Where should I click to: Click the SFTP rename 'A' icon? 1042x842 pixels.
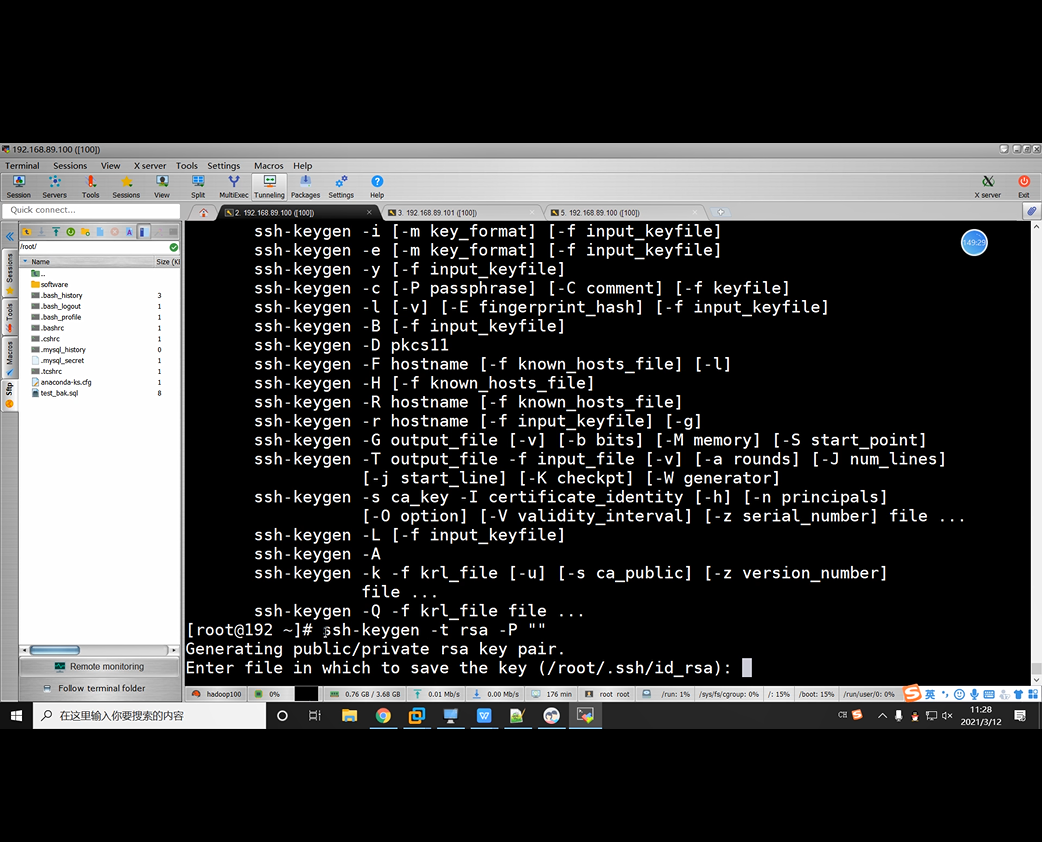pyautogui.click(x=129, y=232)
